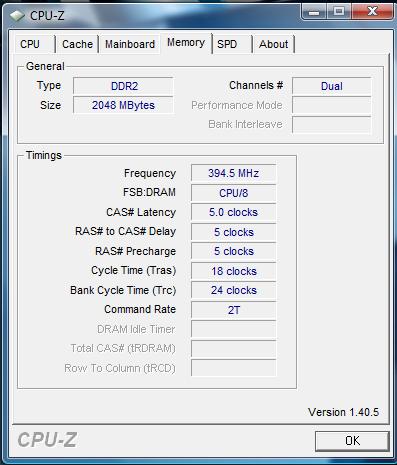Click the Frequency value 394.5 MHz
This screenshot has height=465, width=397.
[x=234, y=173]
